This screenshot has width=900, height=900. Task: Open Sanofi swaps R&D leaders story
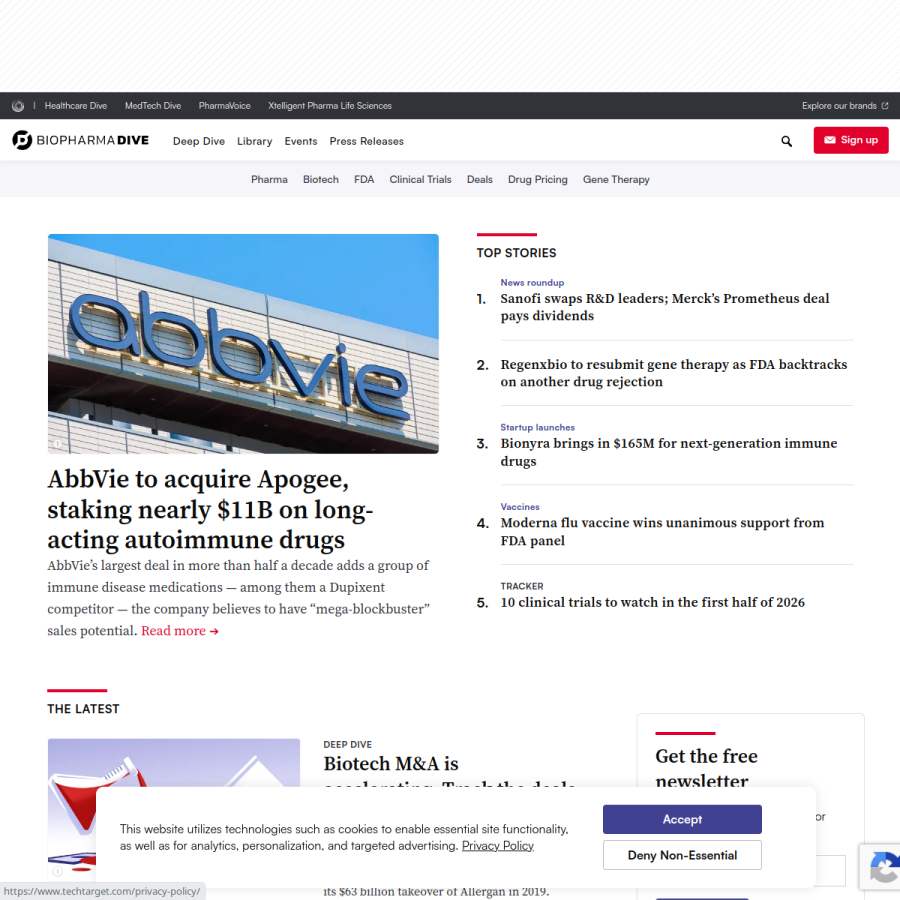click(665, 307)
